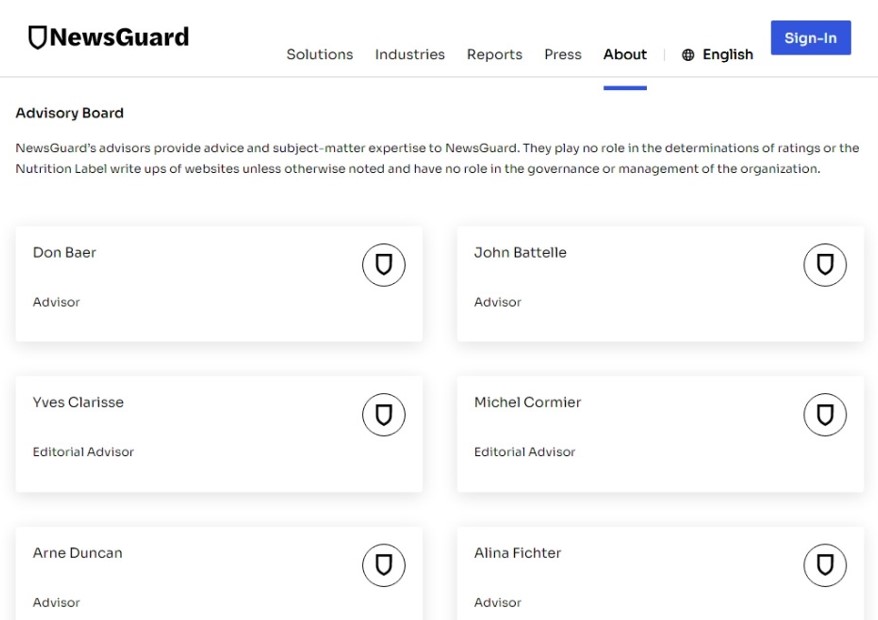
Task: Click the globe language icon
Action: coord(688,55)
